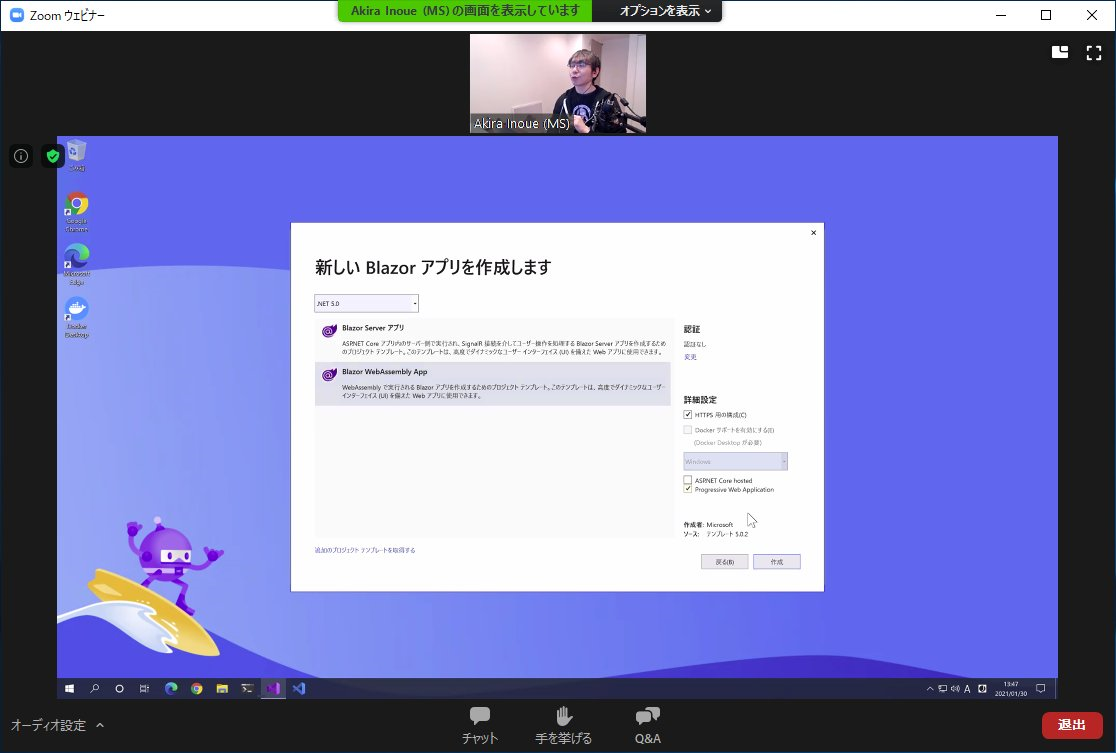Open the taskbar clock and date

pyautogui.click(x=1011, y=688)
